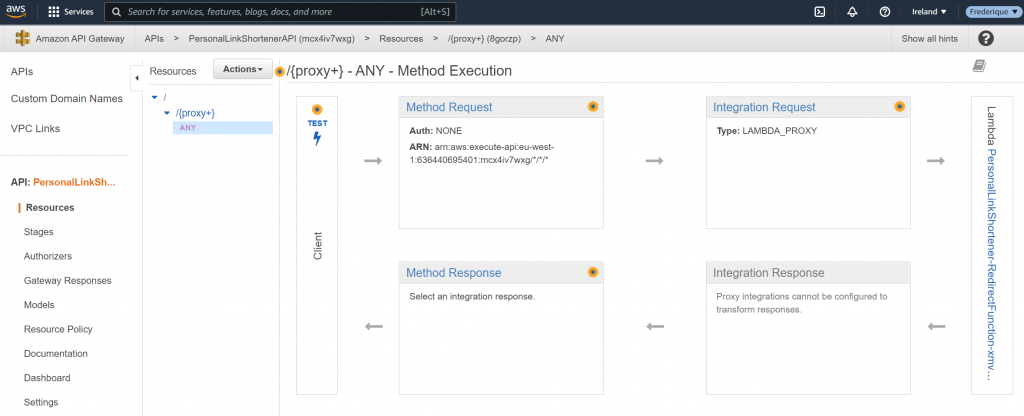Open the notifications bell

click(852, 12)
